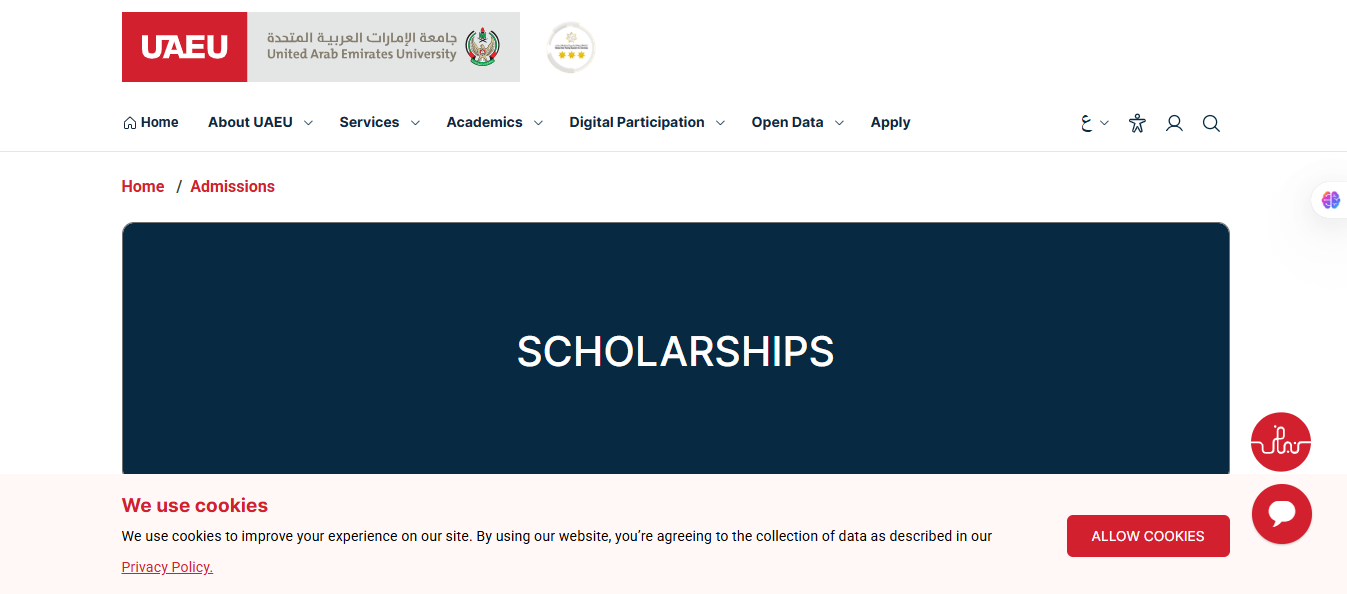Open the Privacy Policy link

pyautogui.click(x=166, y=567)
